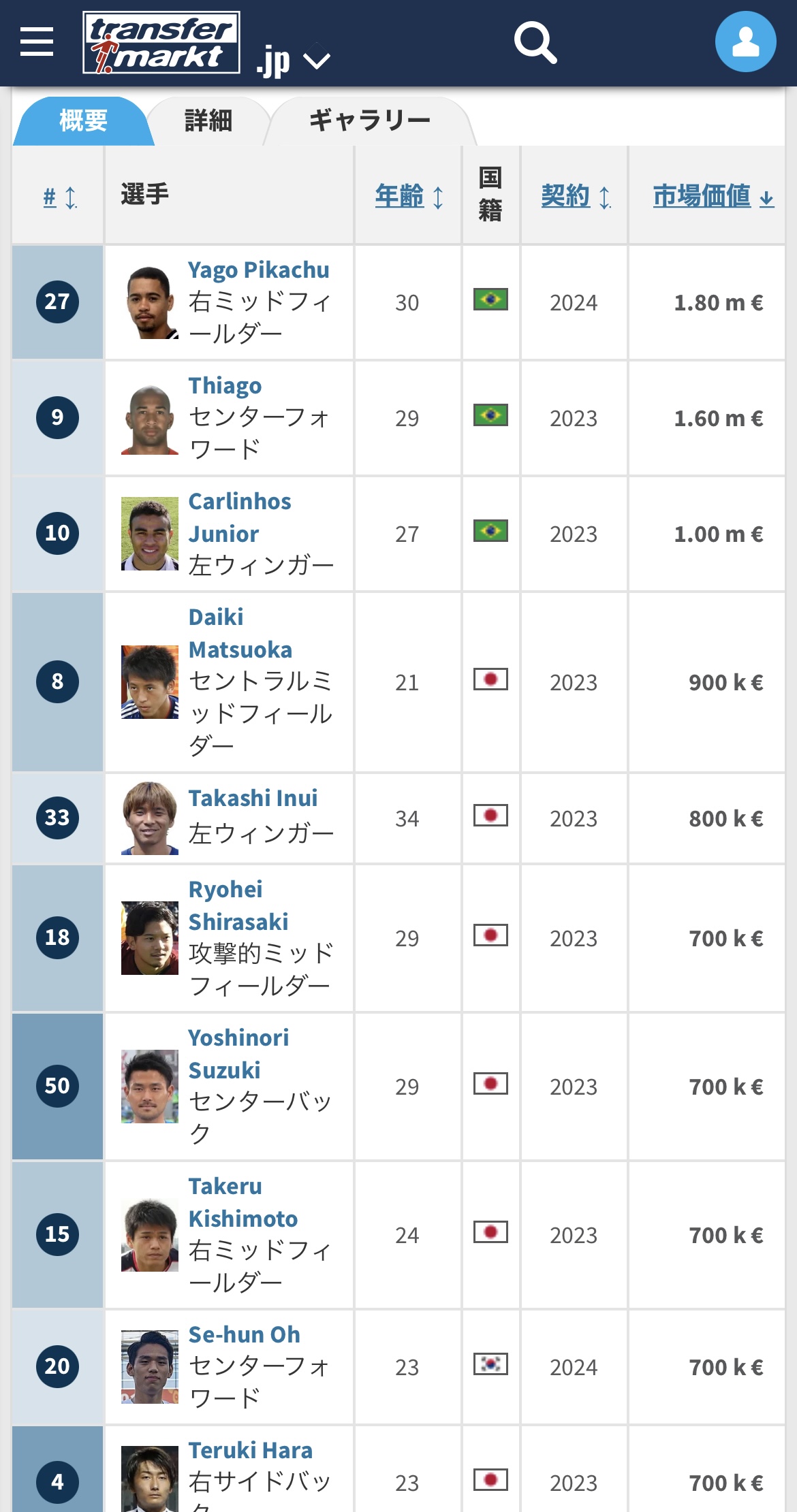Click Thiago's player photo
The image size is (797, 1512).
pos(150,418)
